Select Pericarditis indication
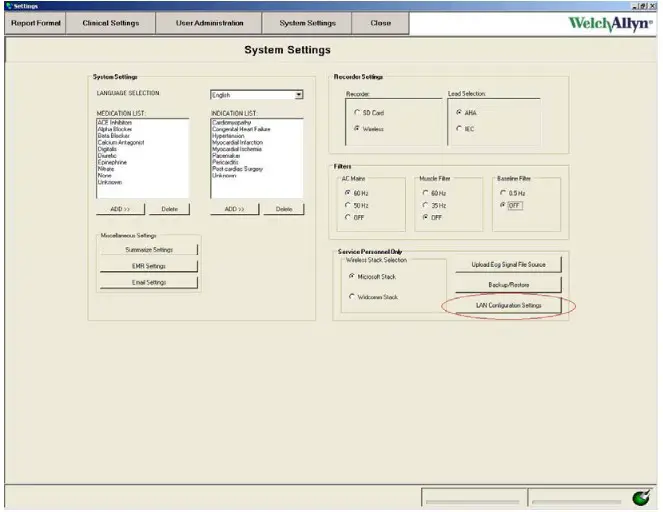 click(x=225, y=162)
